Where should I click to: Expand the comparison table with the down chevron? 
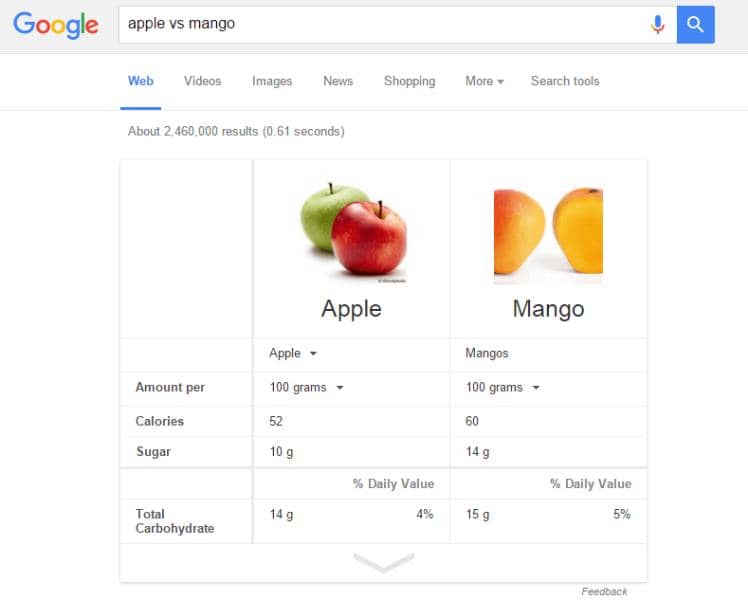coord(384,563)
